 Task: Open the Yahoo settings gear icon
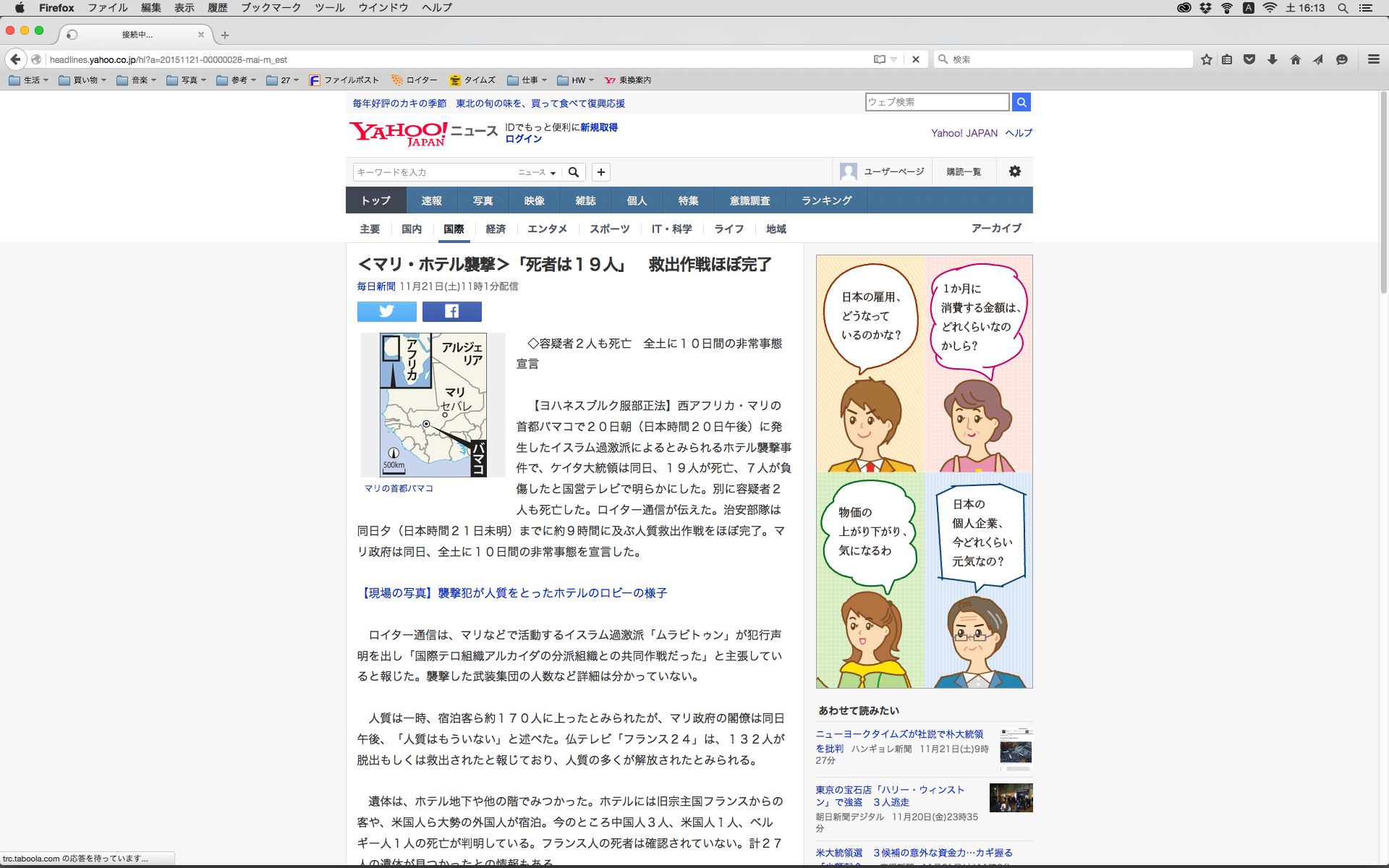1015,171
